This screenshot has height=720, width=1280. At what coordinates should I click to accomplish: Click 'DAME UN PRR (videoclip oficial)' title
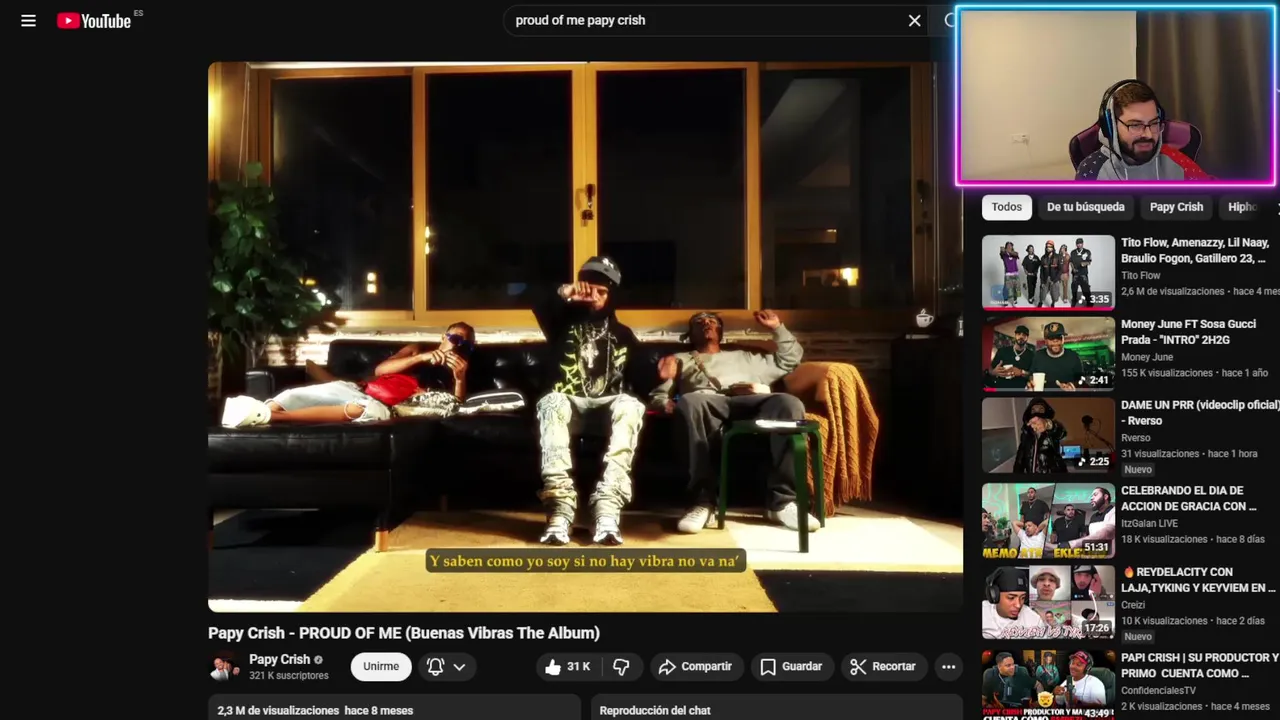(x=1200, y=413)
